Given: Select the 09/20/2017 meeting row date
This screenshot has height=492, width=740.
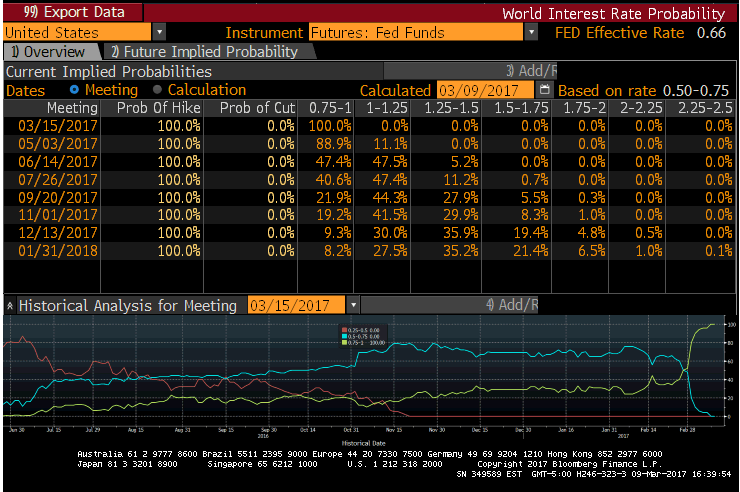Looking at the screenshot, I should [58, 198].
